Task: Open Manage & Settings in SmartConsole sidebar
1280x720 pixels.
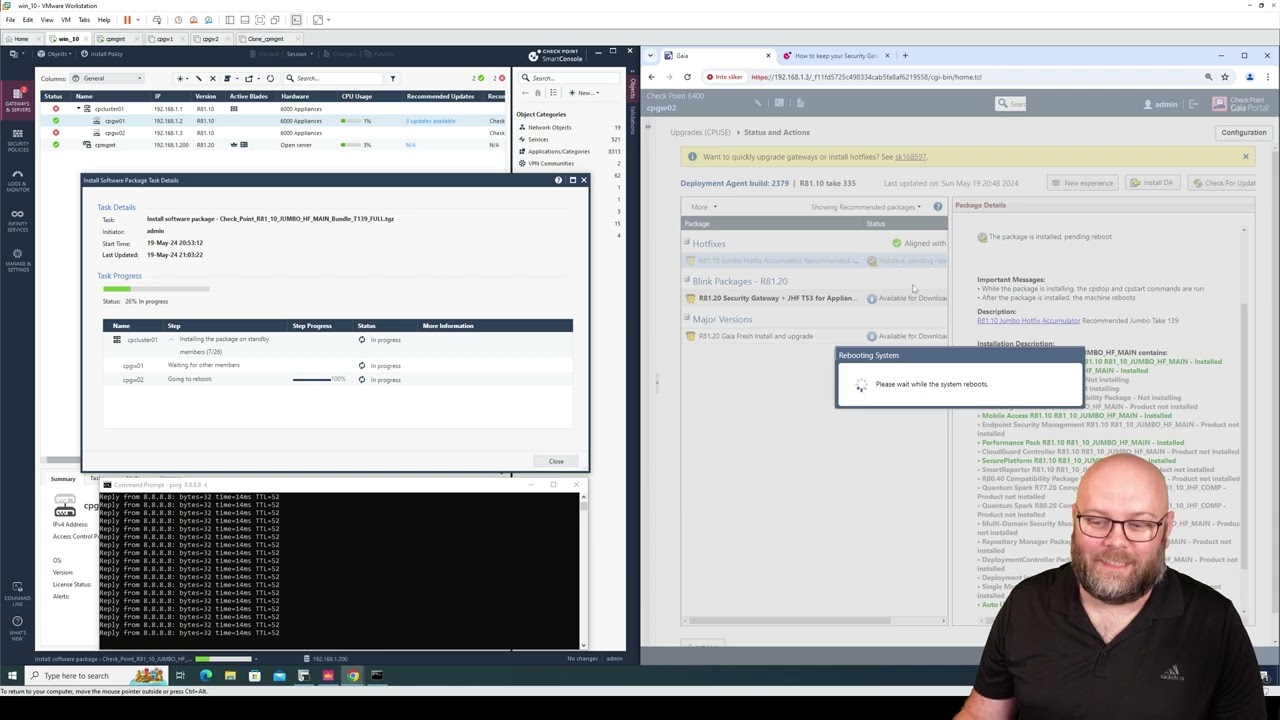Action: (17, 261)
